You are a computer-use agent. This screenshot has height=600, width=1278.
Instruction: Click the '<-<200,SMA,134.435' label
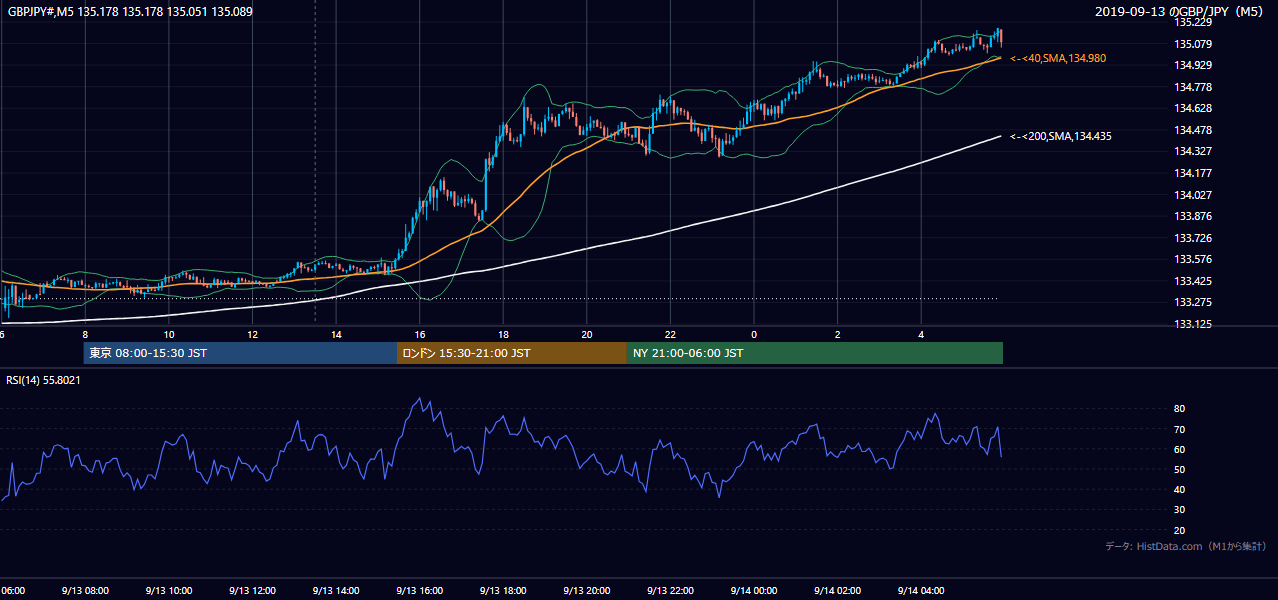coord(1061,136)
